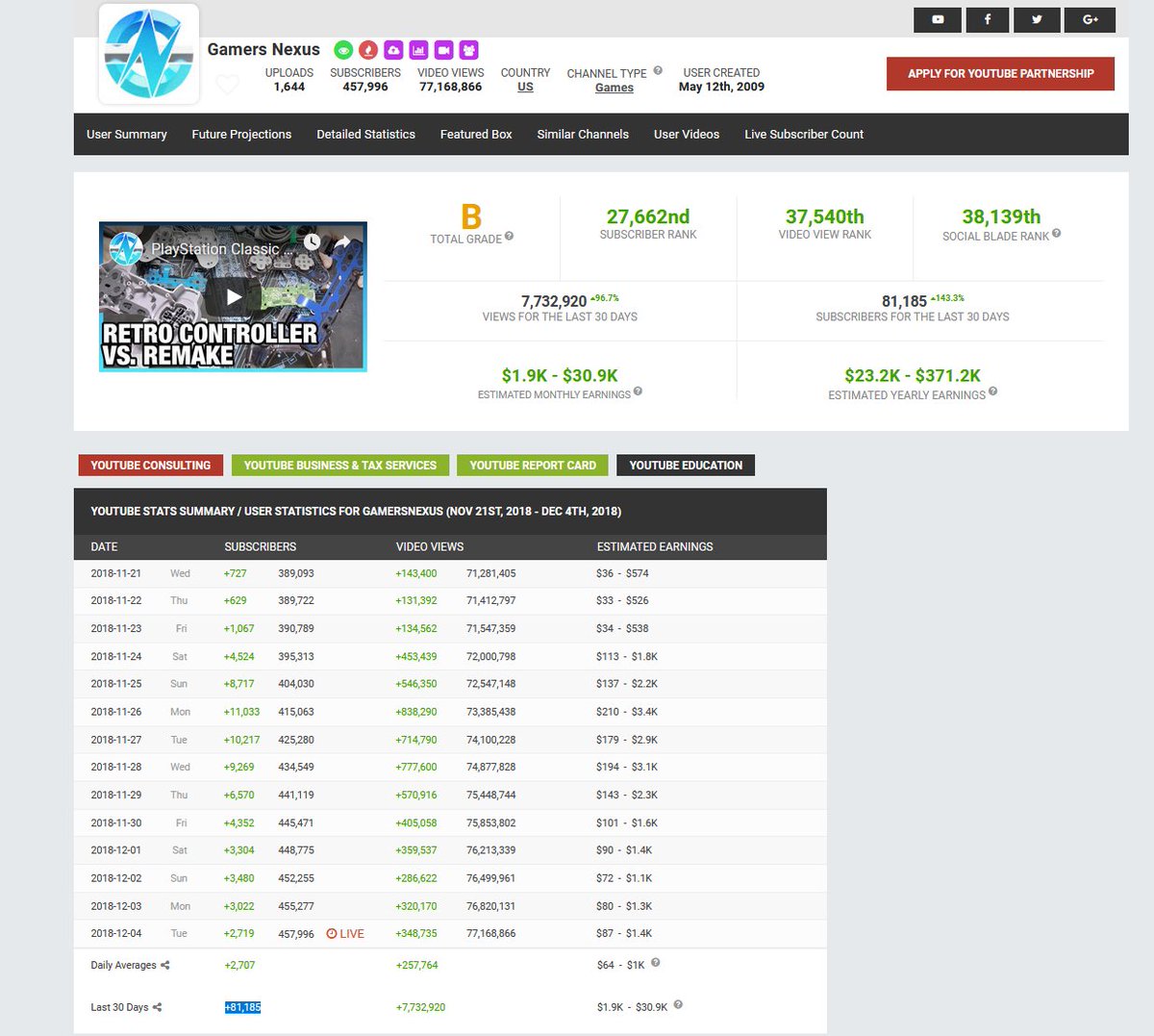This screenshot has height=1036, width=1154.
Task: Click the 457,996 subscribers count in header
Action: click(x=365, y=87)
